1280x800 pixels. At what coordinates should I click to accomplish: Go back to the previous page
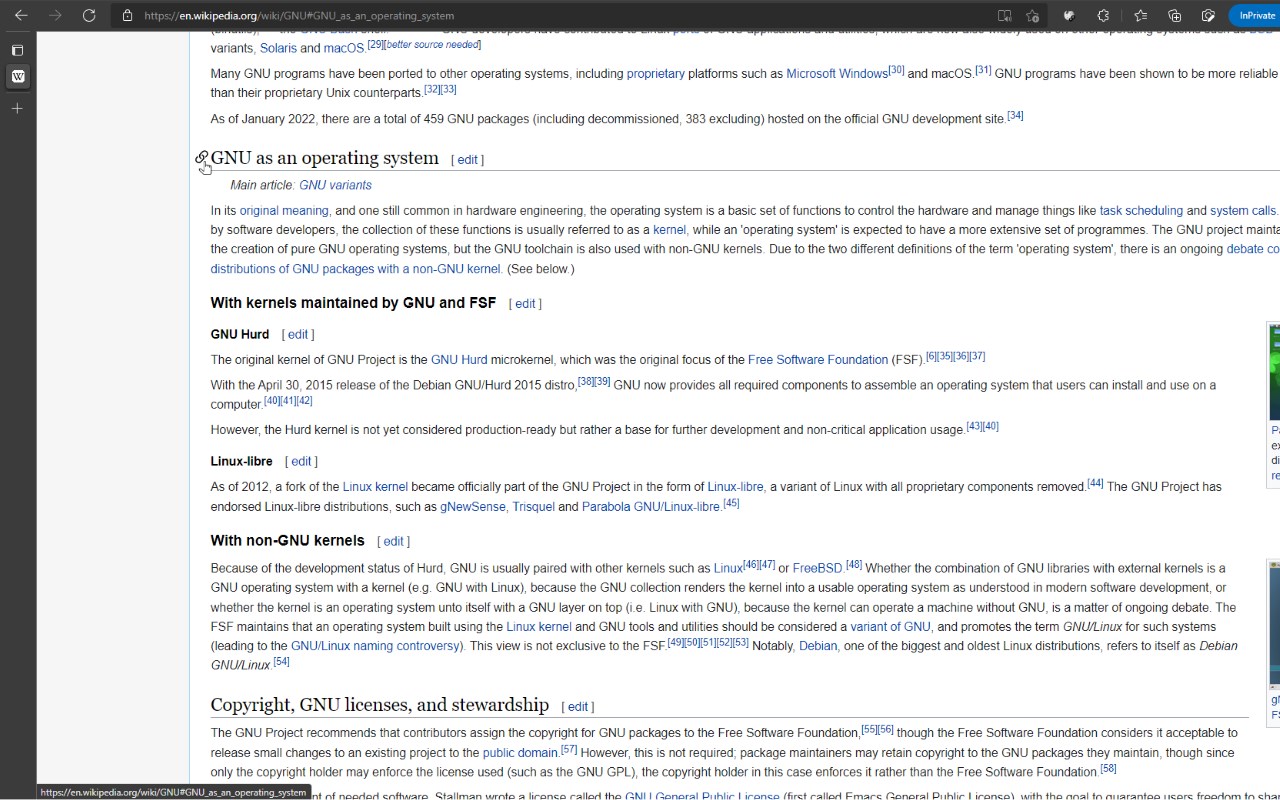coord(20,15)
